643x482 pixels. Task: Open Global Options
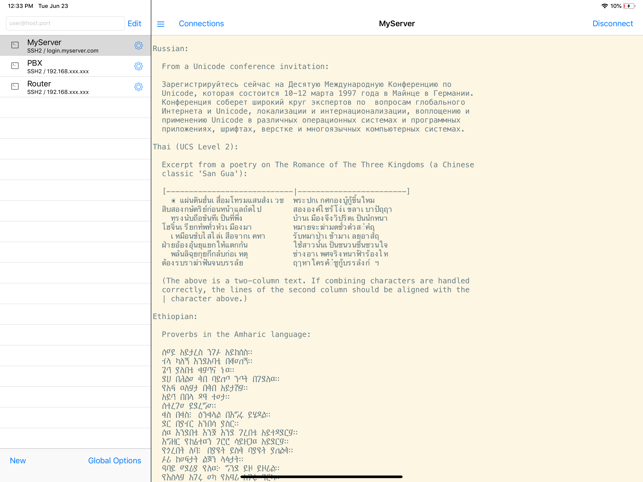click(114, 461)
